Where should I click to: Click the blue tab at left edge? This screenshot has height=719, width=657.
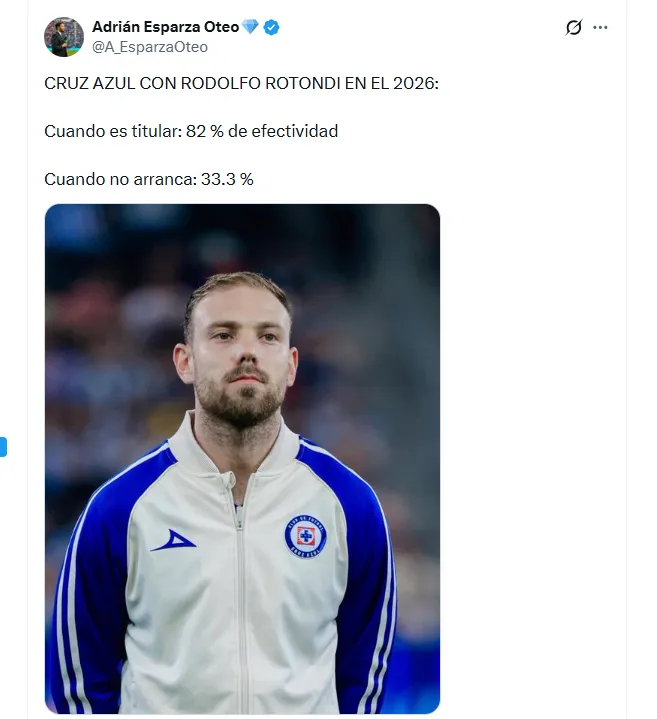pyautogui.click(x=3, y=446)
